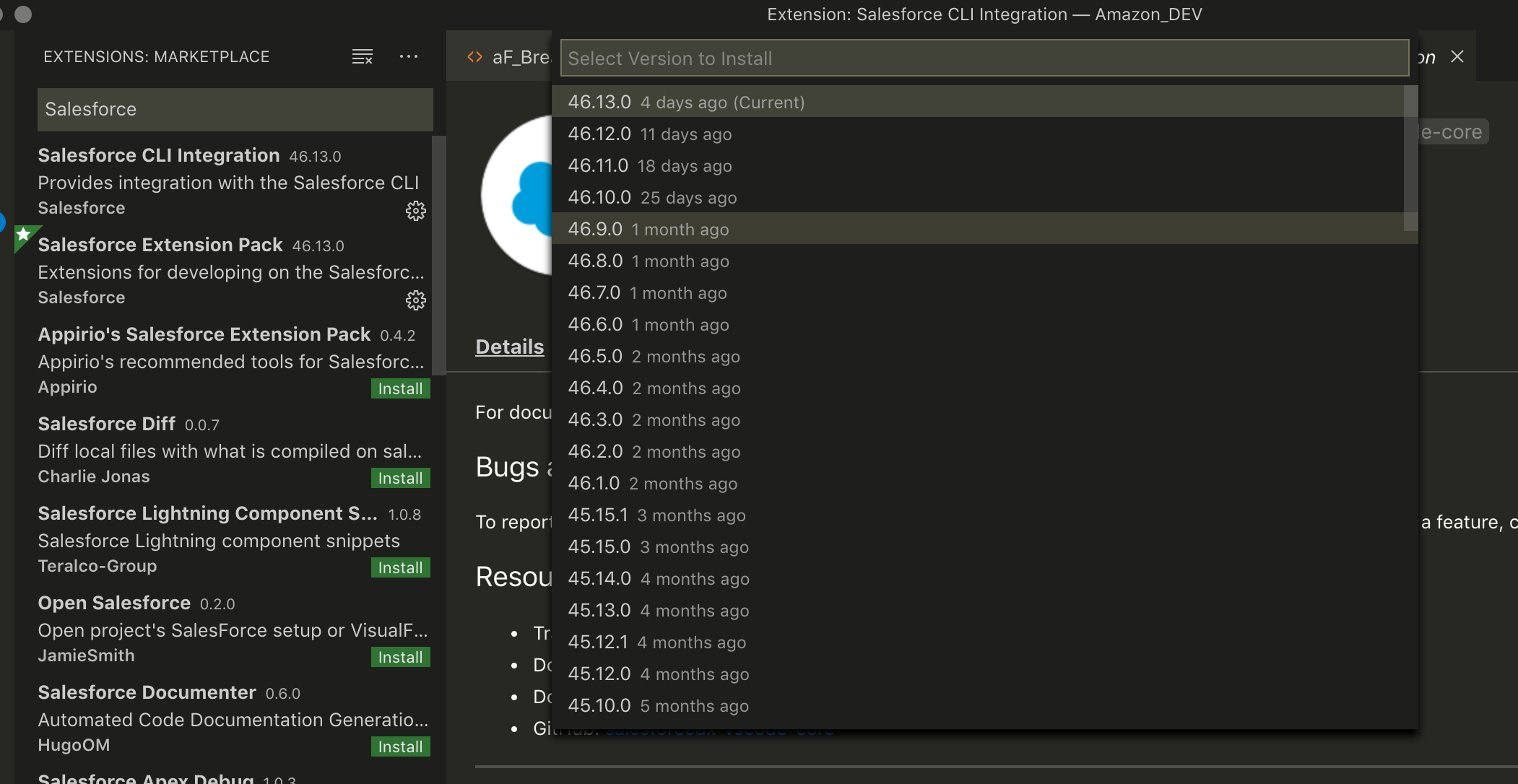This screenshot has height=784, width=1518.
Task: Open manage gear for Salesforce CLI Integration
Action: 416,211
